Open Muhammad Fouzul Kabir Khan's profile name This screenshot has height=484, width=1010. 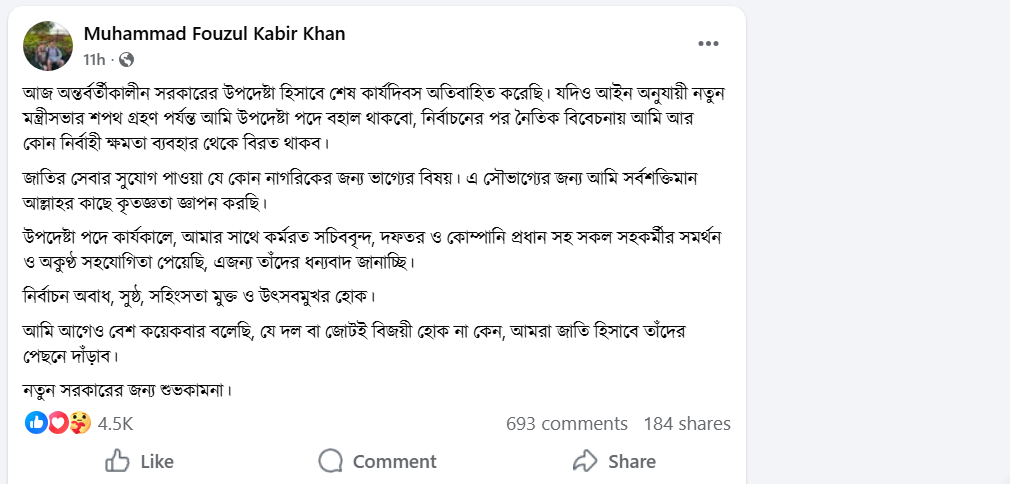tap(214, 34)
